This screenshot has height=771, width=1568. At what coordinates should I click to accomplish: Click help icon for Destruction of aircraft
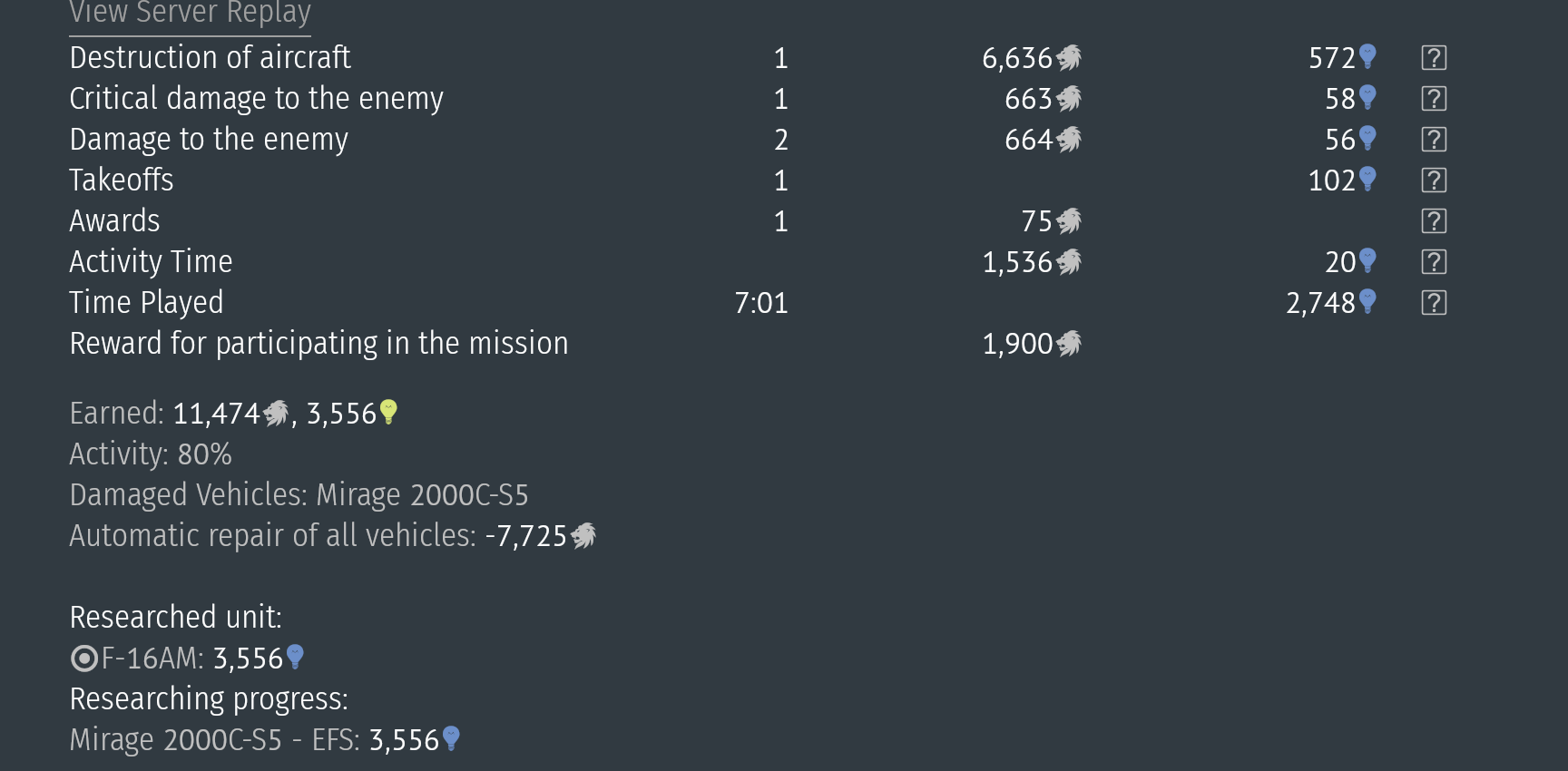coord(1434,58)
